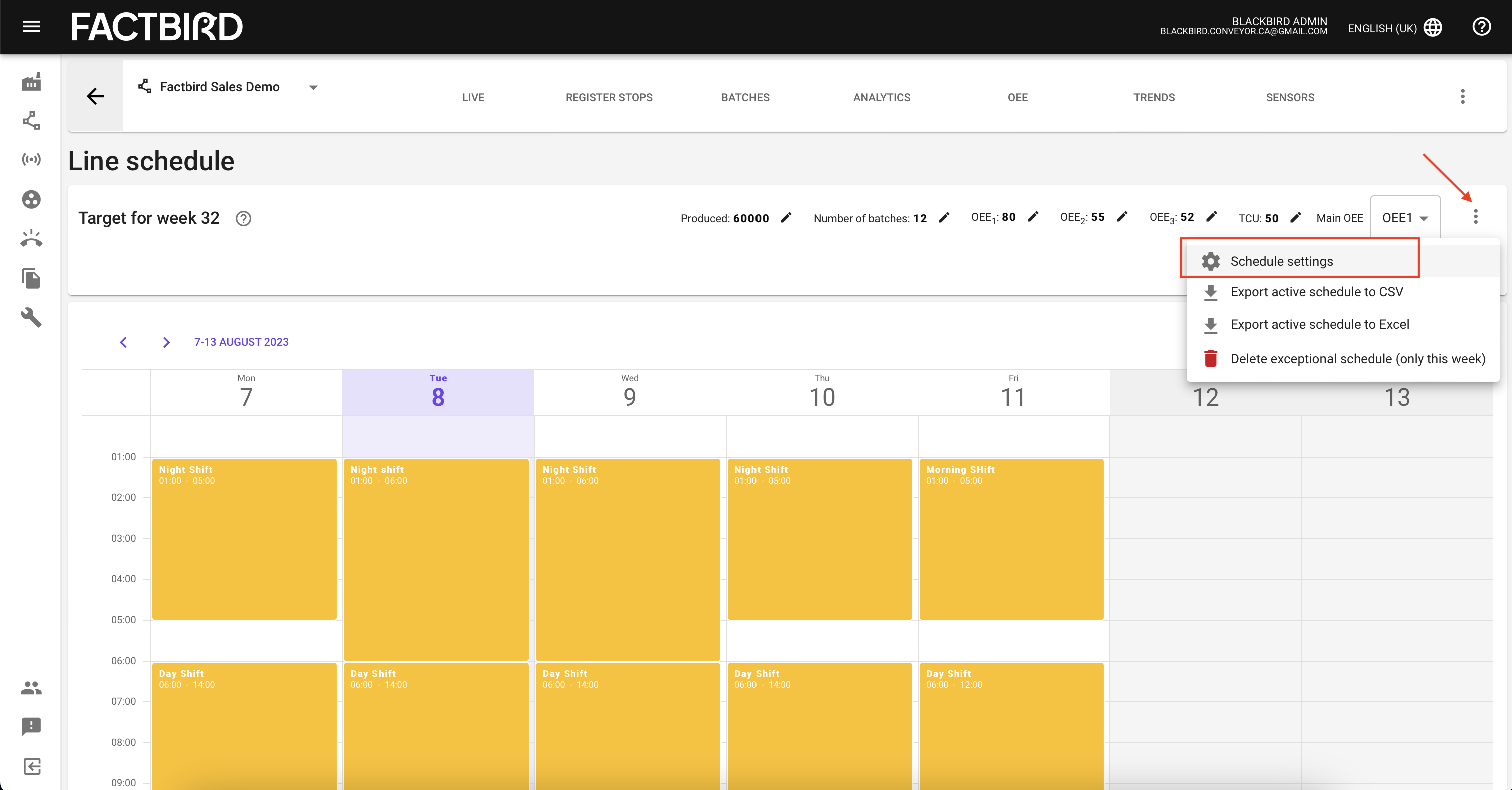Select Thursday 10 column header

click(822, 392)
